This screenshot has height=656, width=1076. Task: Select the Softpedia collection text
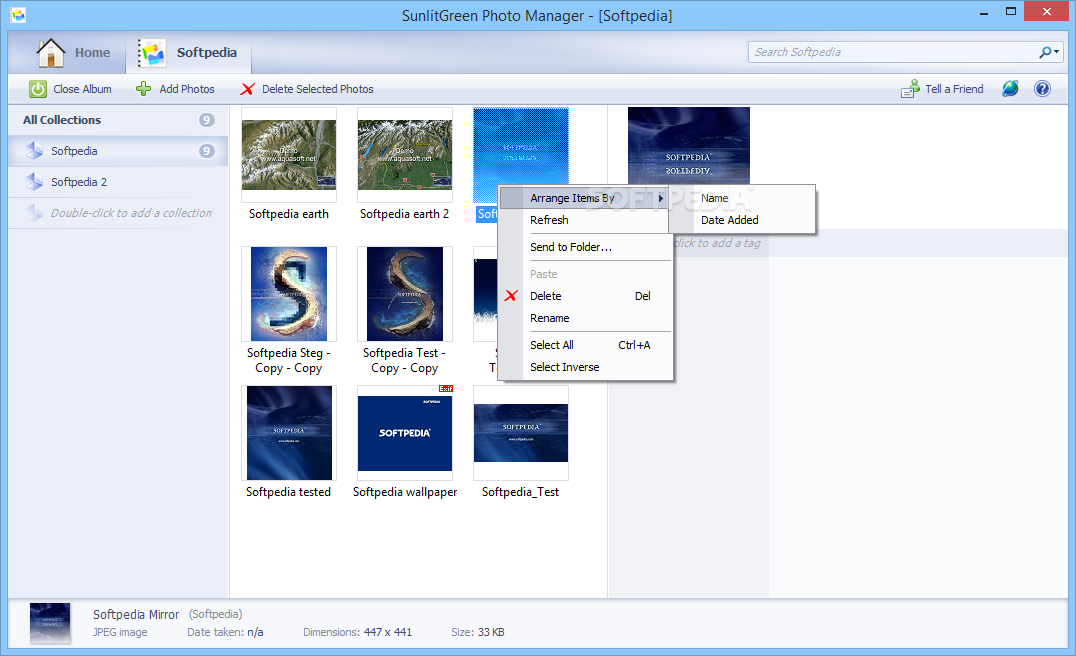tap(74, 151)
